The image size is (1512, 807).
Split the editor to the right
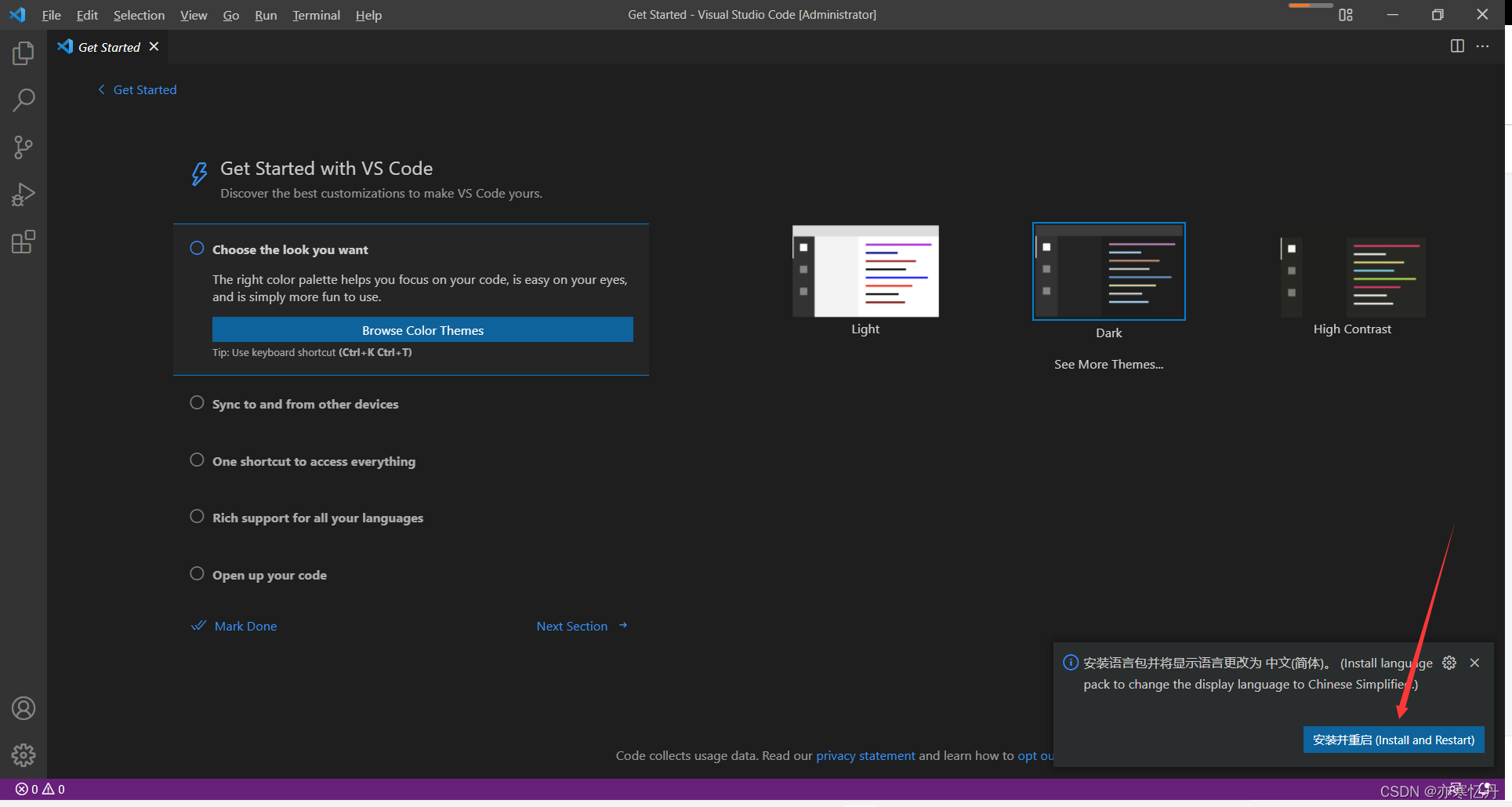[x=1457, y=46]
